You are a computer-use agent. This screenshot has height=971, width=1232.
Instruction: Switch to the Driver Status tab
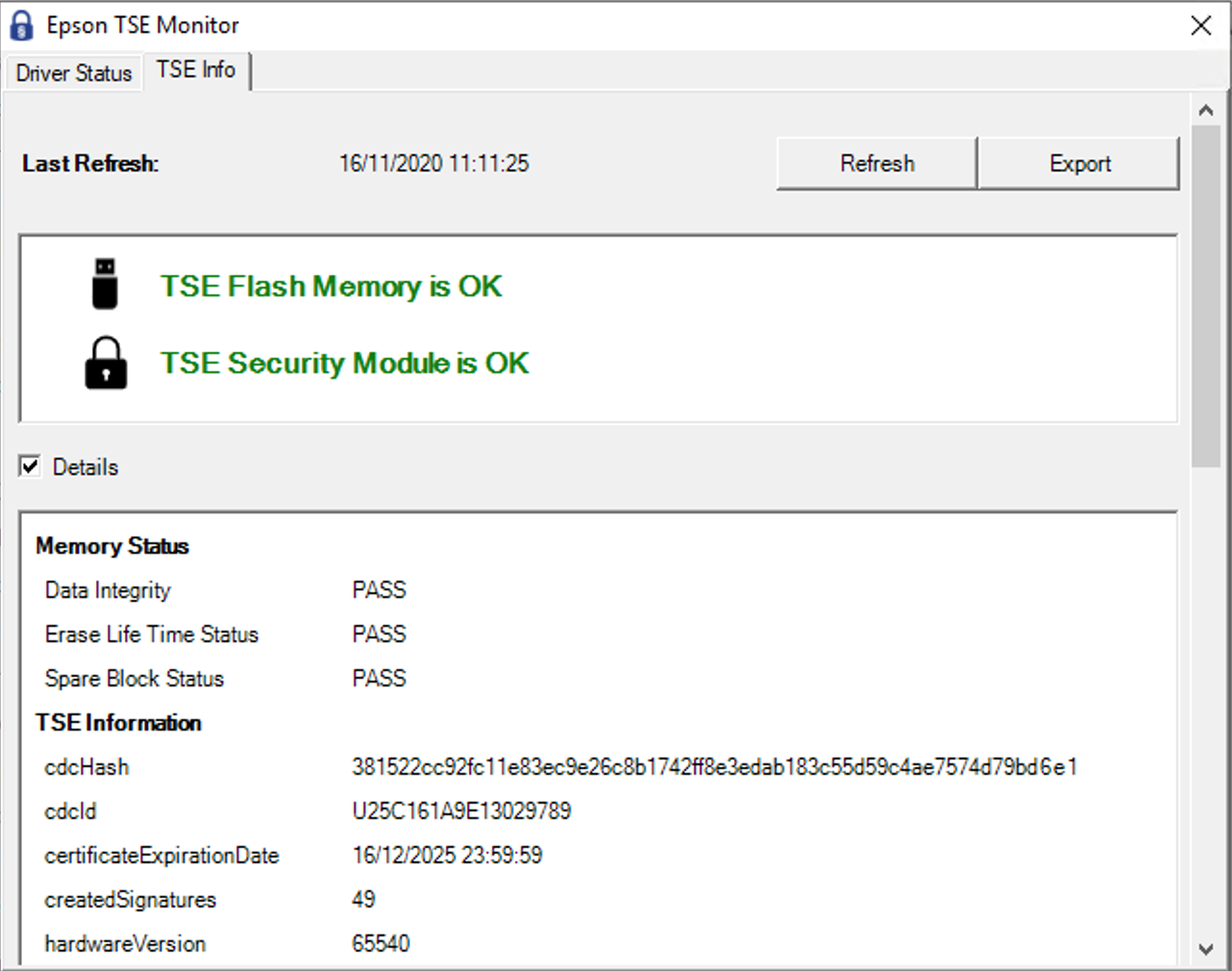click(74, 73)
